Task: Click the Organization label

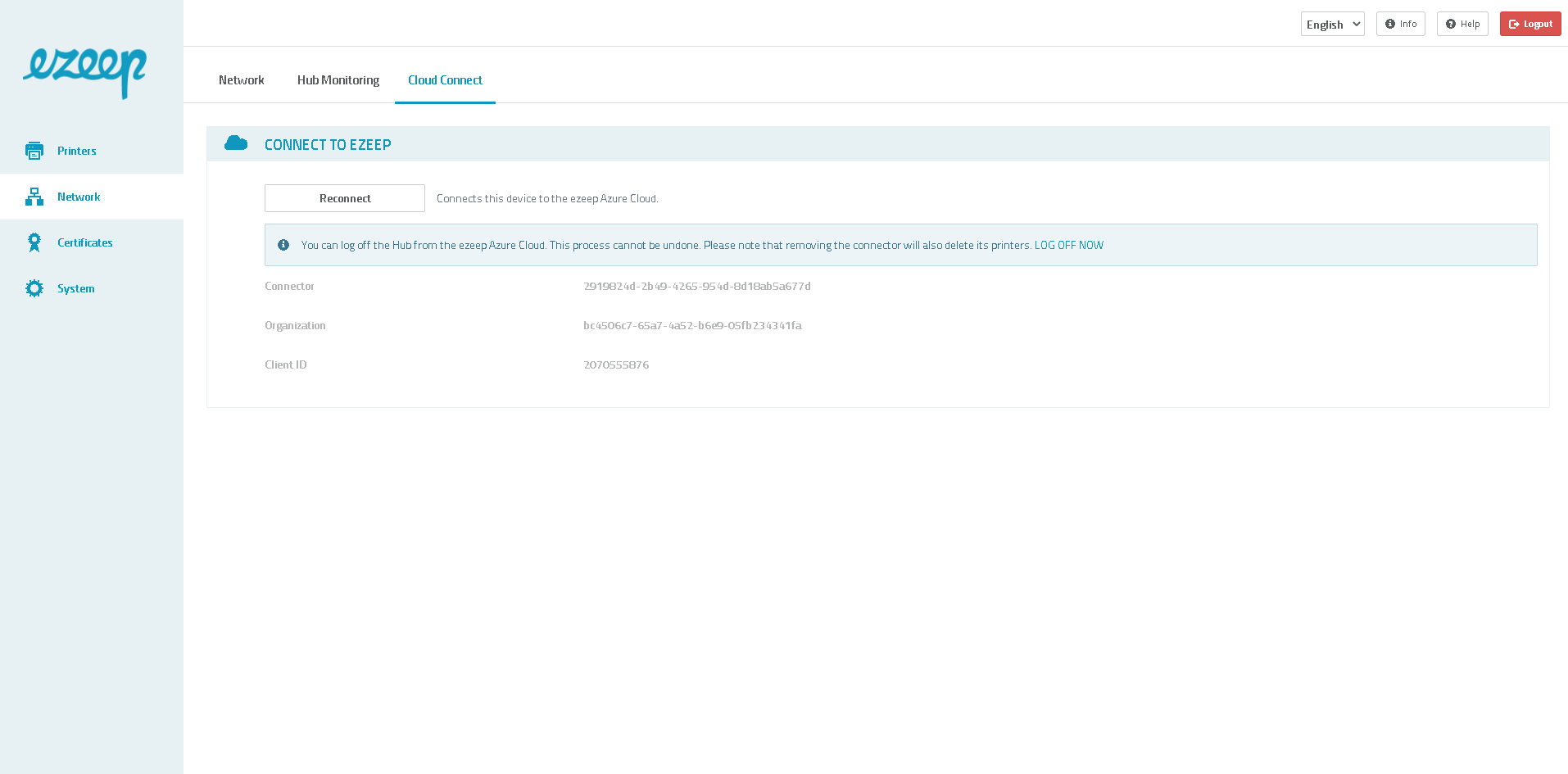Action: click(295, 325)
